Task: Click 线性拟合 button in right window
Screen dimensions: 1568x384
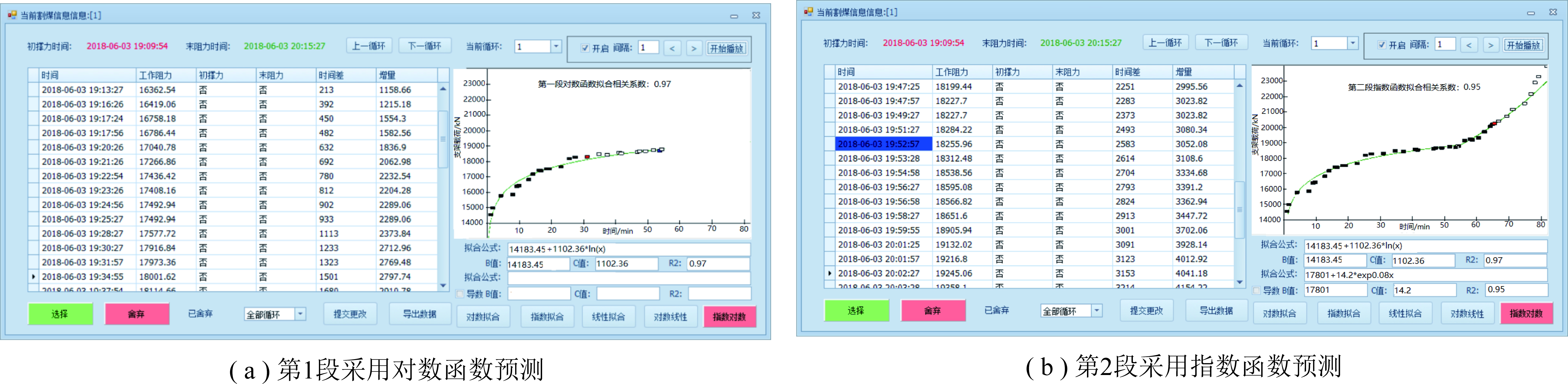Action: coord(1405,313)
